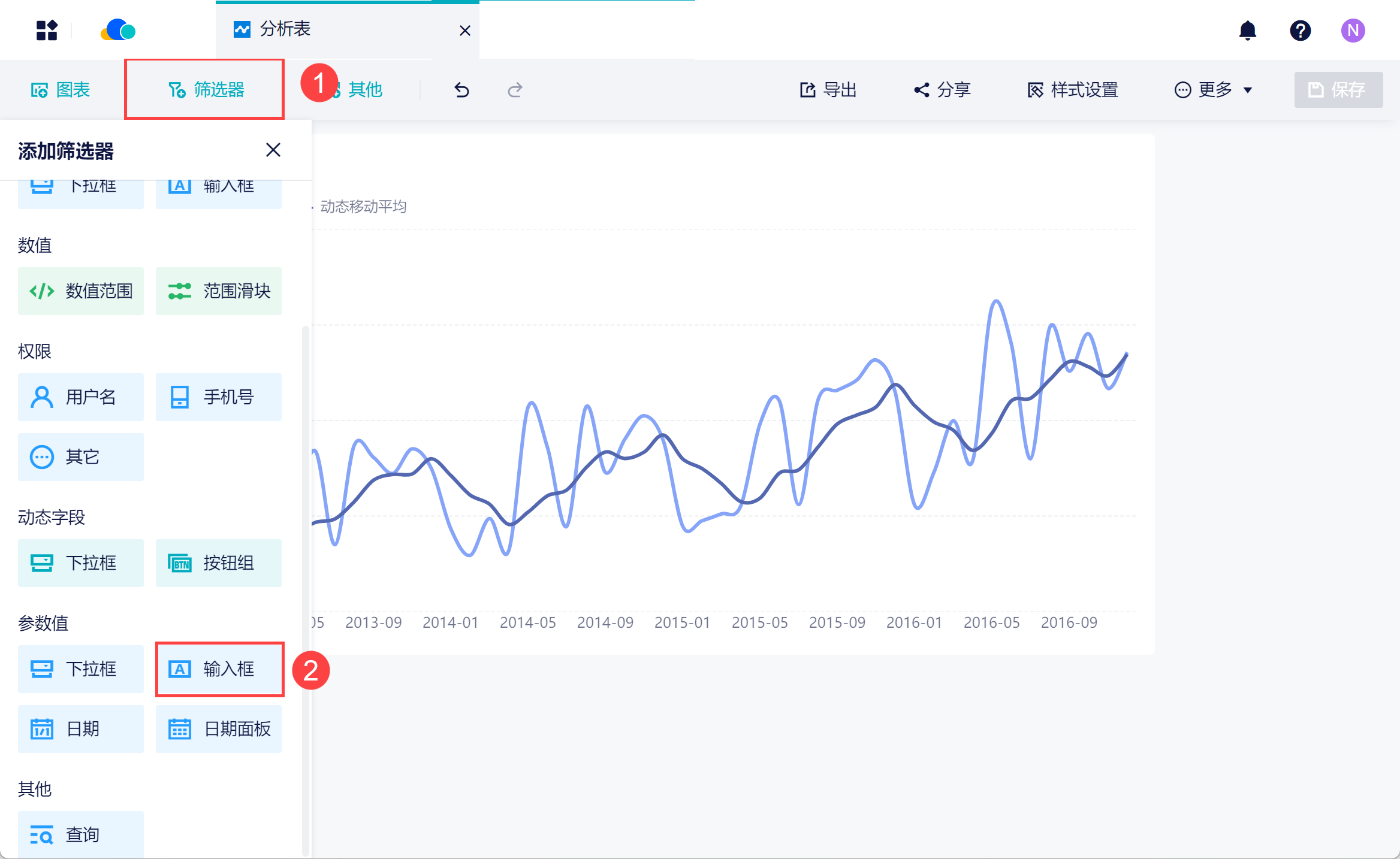
Task: Click the 查询 search list icon
Action: (42, 835)
